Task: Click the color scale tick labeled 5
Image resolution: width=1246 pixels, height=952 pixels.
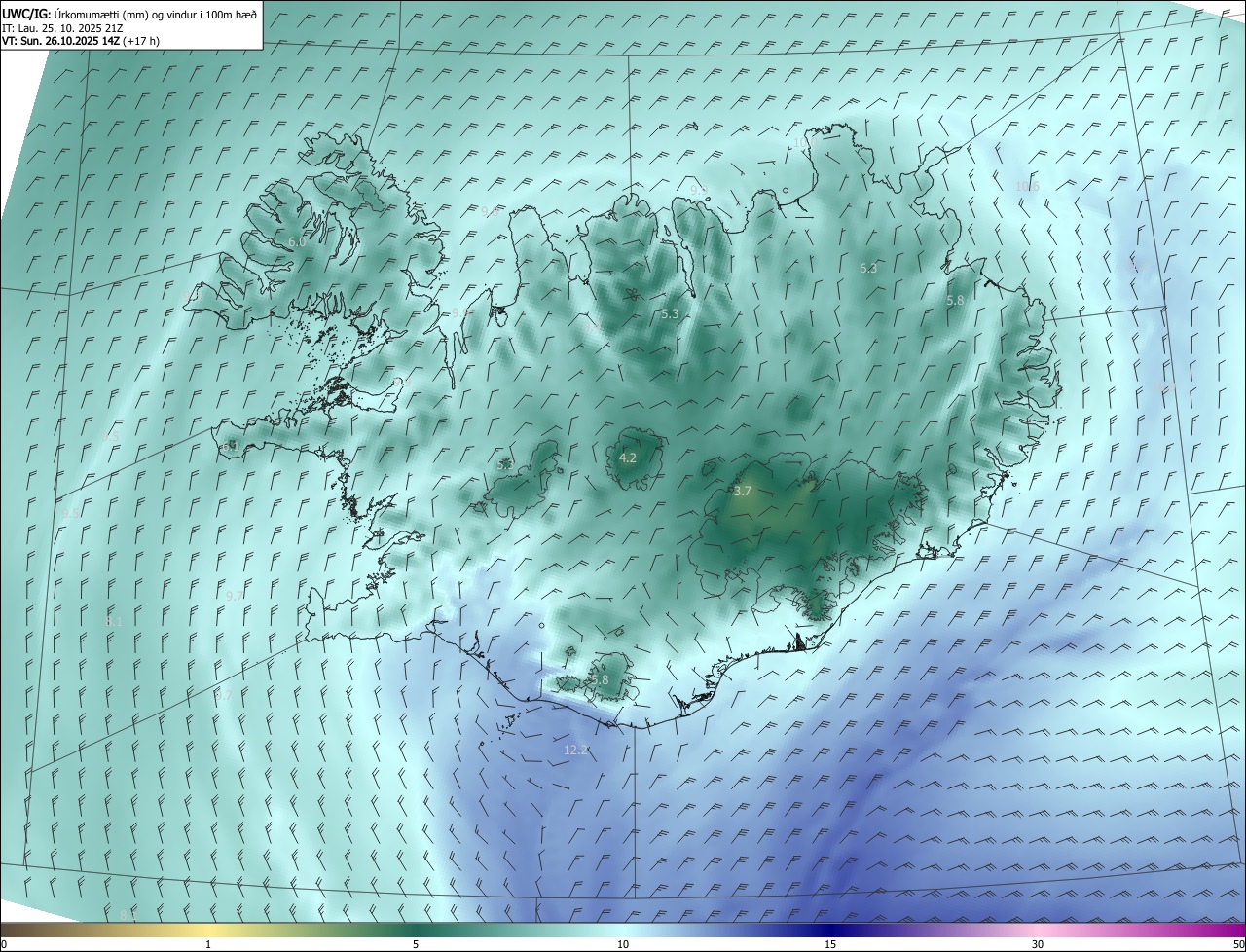Action: coord(416,944)
